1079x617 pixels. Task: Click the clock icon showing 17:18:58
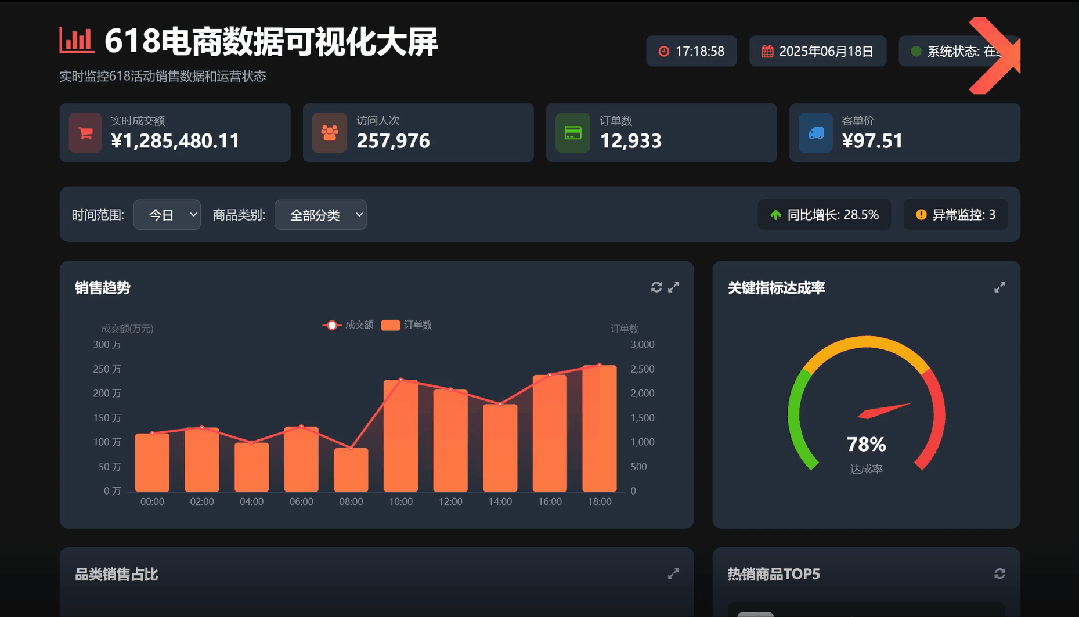click(662, 51)
